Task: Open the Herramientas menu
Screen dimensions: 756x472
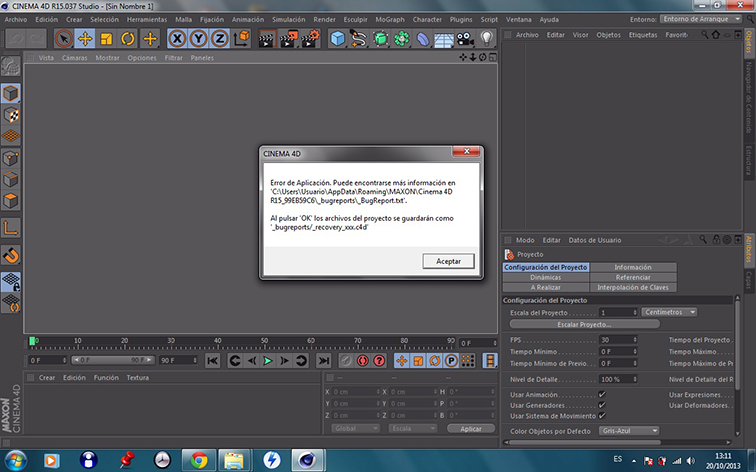Action: [147, 19]
